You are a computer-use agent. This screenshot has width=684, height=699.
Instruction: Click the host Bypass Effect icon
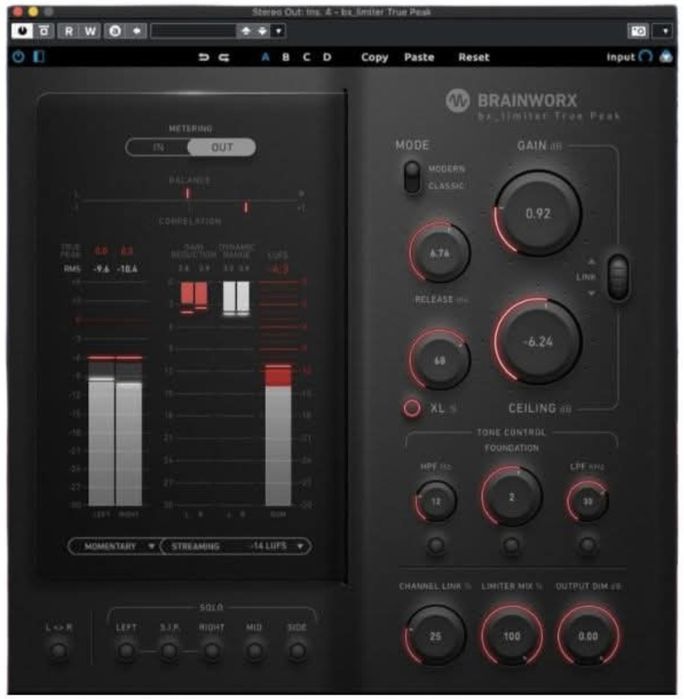tap(44, 31)
